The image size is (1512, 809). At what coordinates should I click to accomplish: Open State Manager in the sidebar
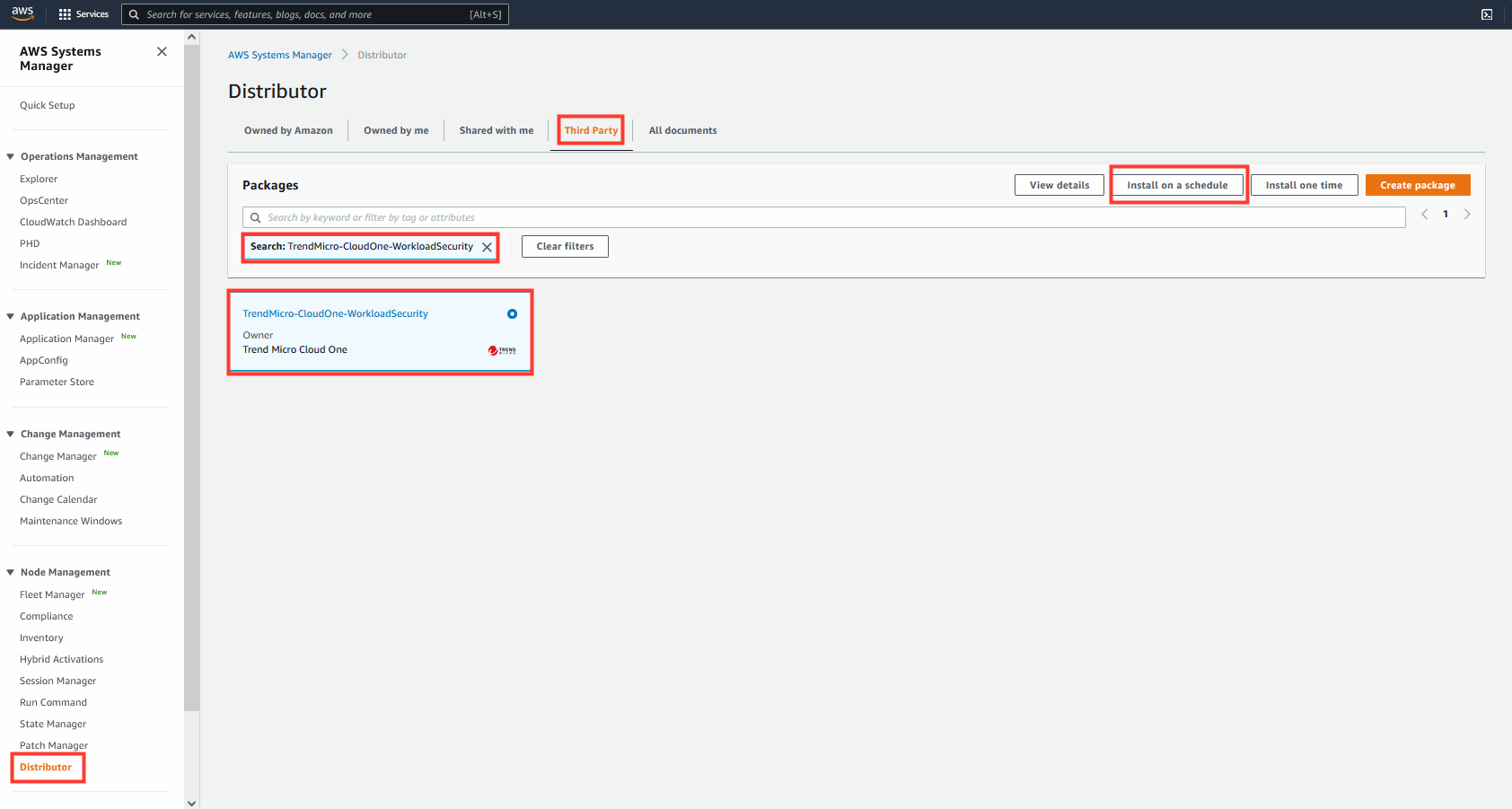53,724
